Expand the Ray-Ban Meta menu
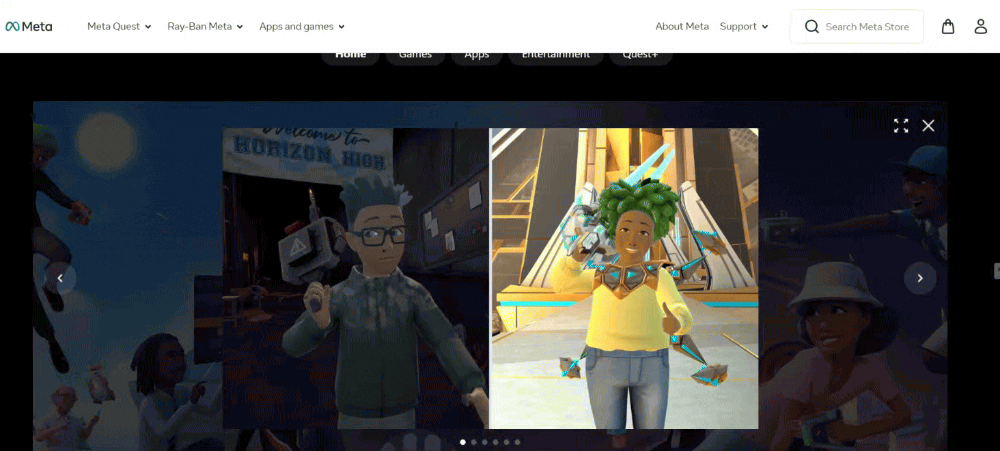 [x=205, y=27]
